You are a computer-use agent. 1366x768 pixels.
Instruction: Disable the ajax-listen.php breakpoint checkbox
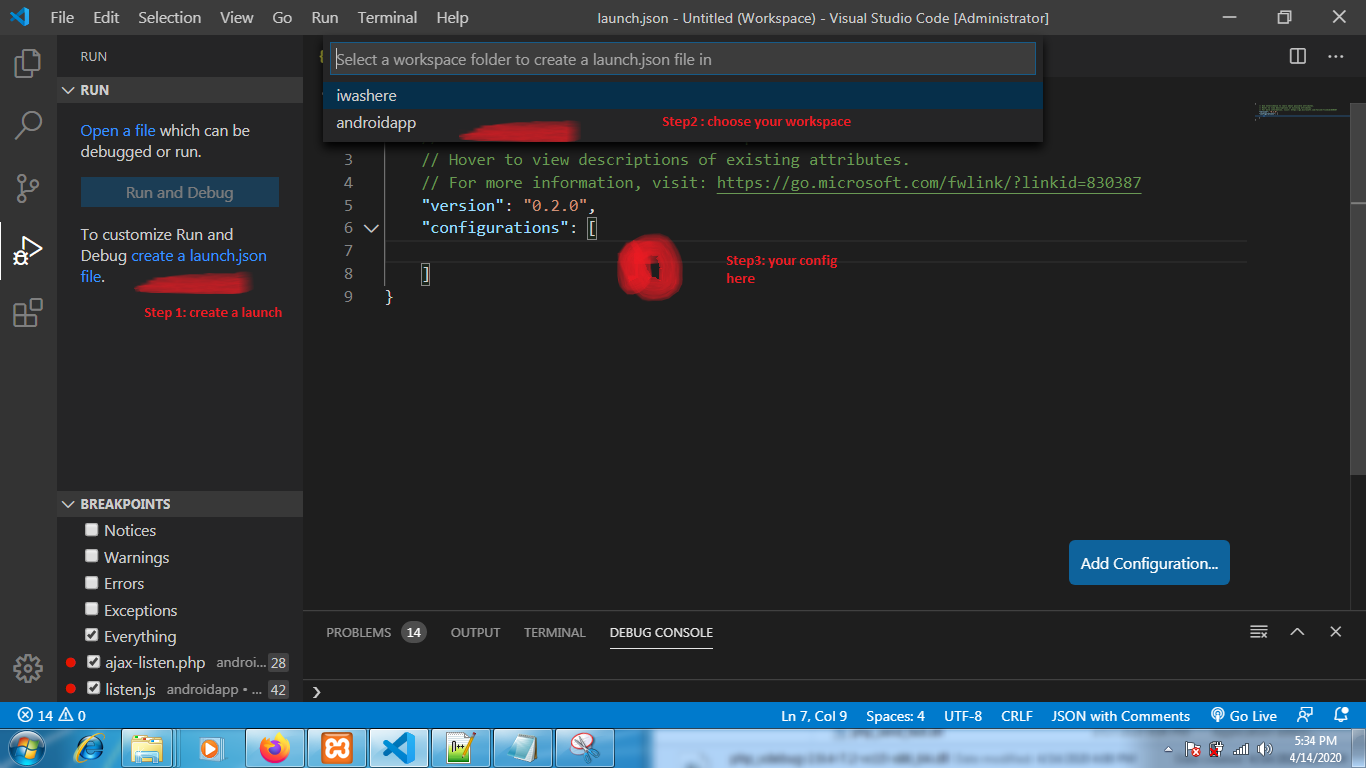click(x=93, y=662)
